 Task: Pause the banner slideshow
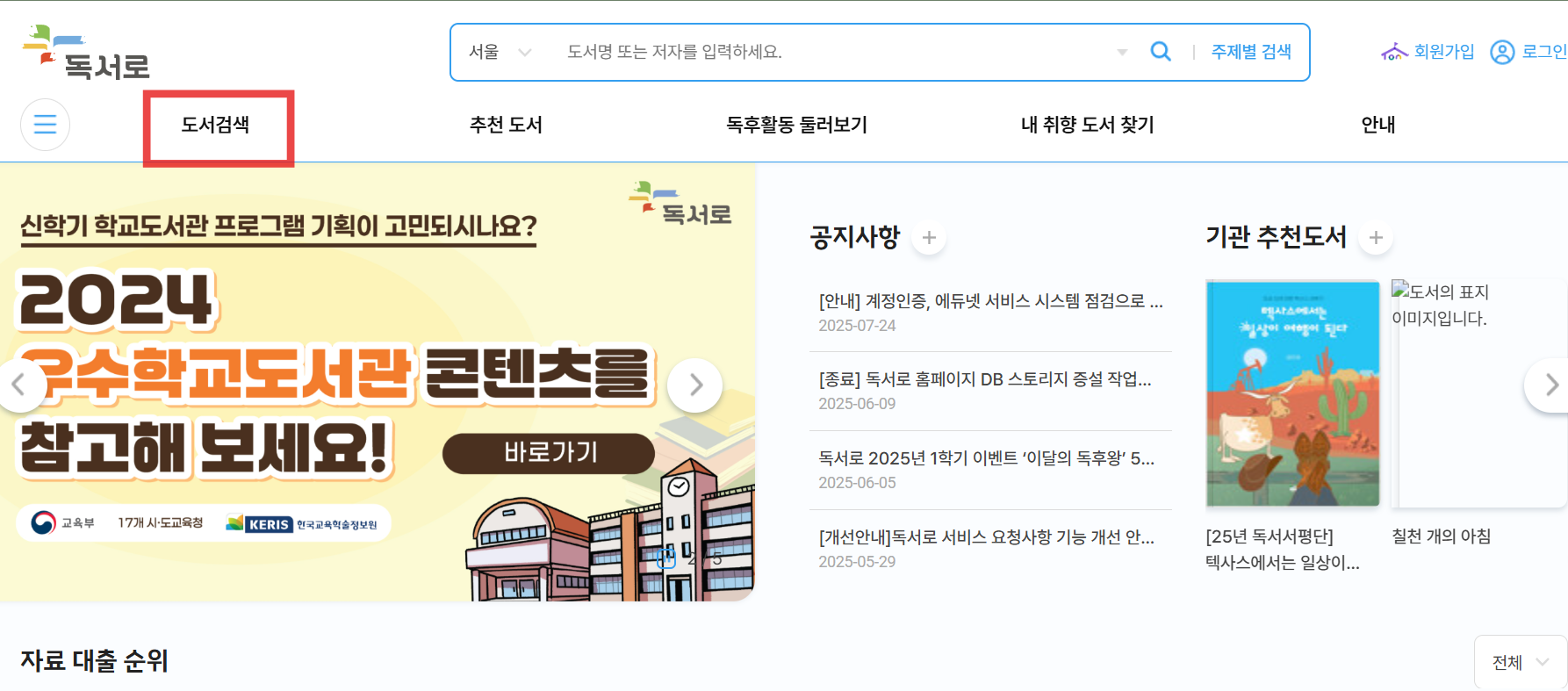coord(666,558)
